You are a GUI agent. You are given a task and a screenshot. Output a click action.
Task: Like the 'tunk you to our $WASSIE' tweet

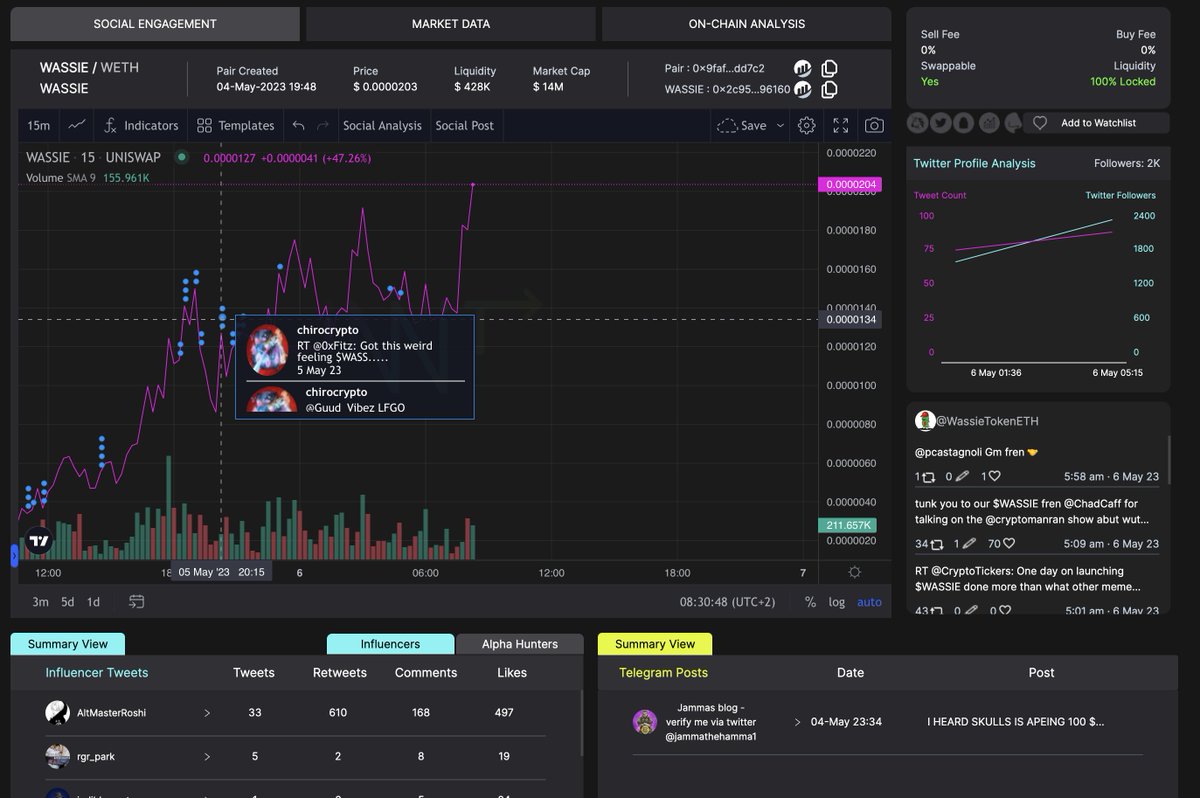(1008, 544)
